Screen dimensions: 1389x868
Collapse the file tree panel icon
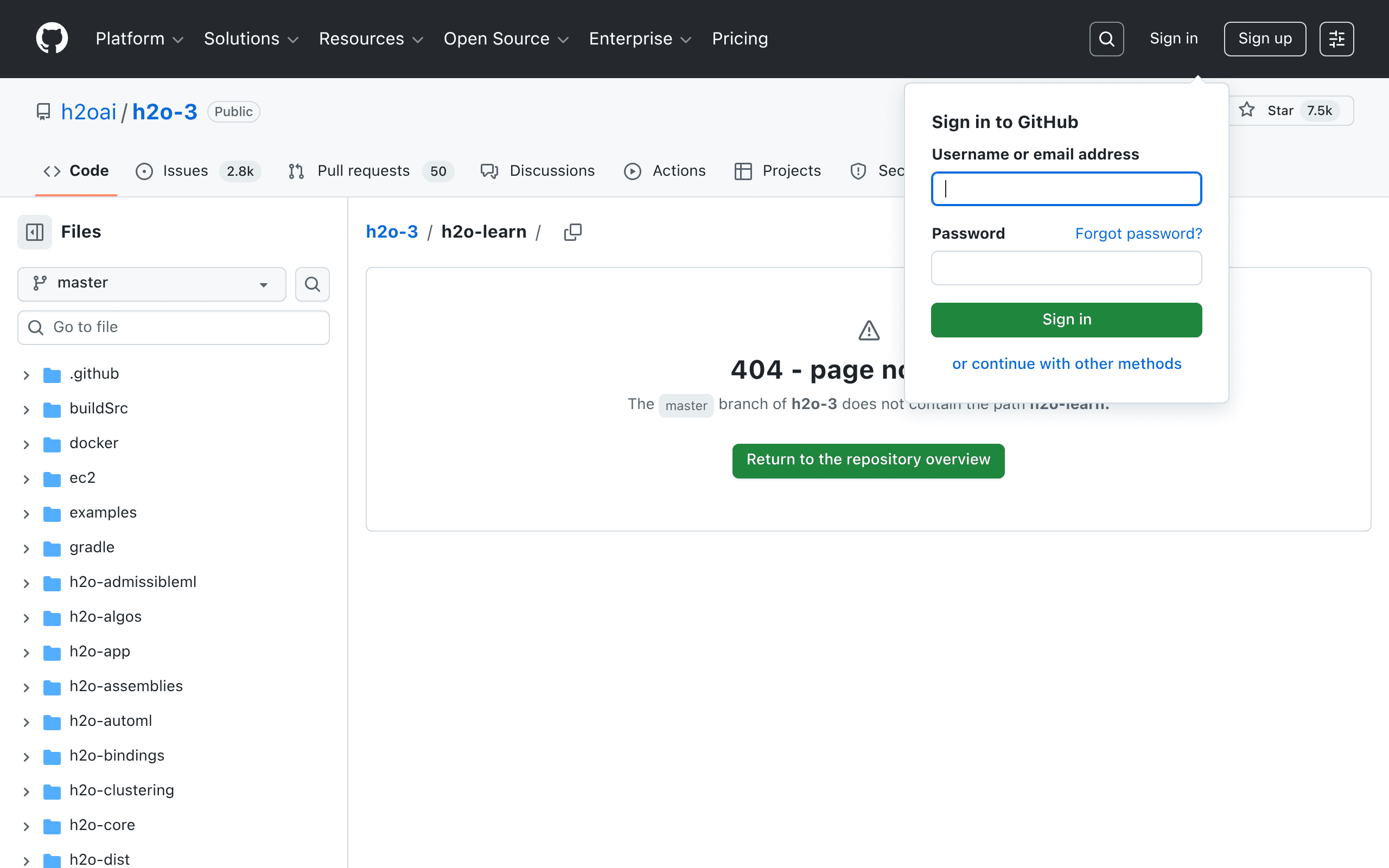point(34,232)
